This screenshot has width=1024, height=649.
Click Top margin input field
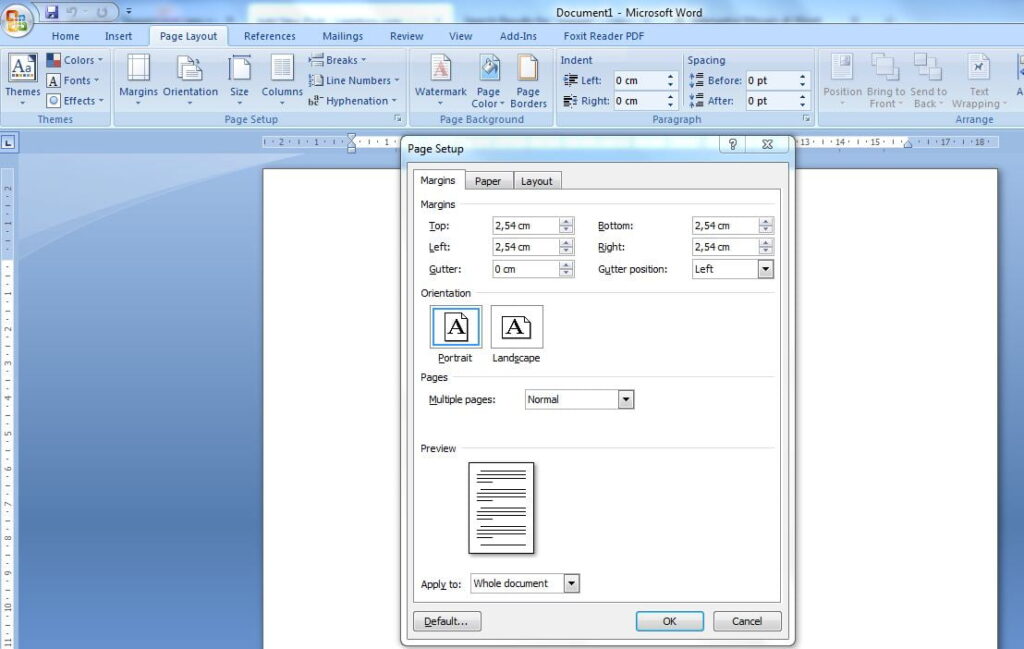[526, 225]
